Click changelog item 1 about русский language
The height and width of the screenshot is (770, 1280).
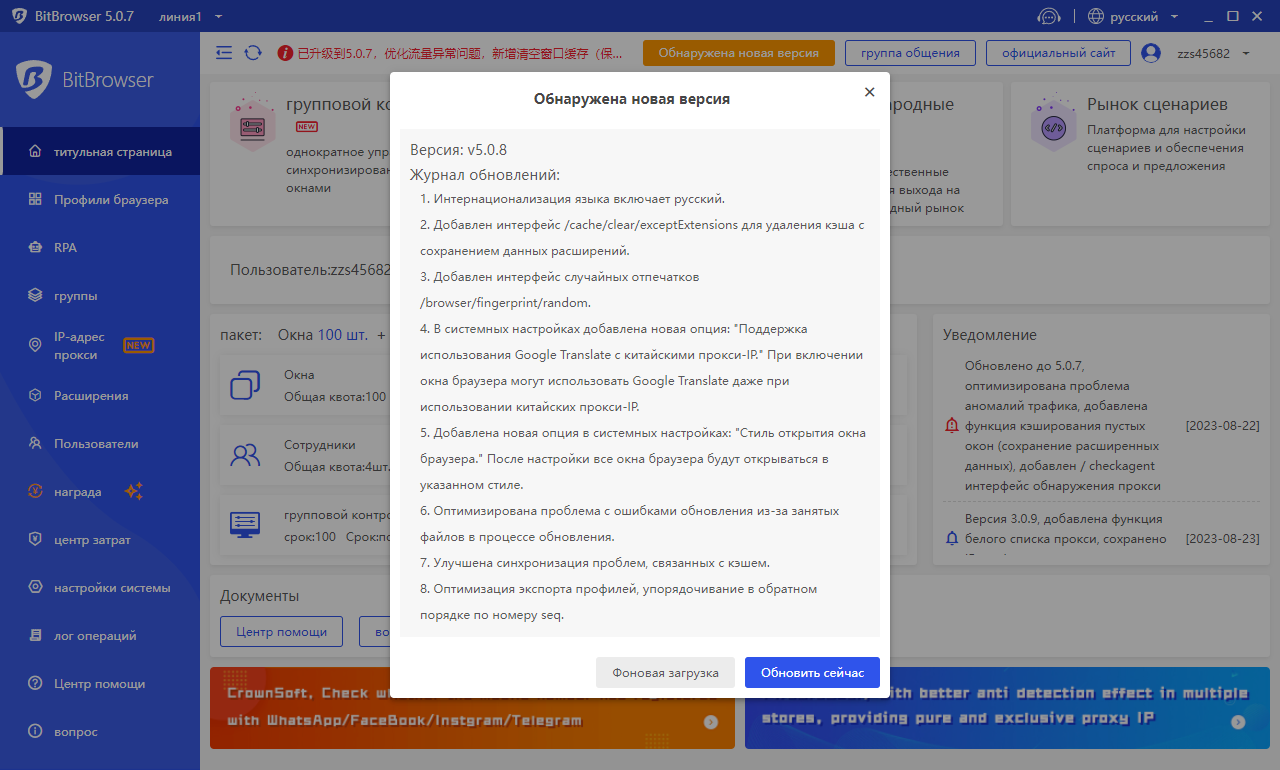click(573, 199)
